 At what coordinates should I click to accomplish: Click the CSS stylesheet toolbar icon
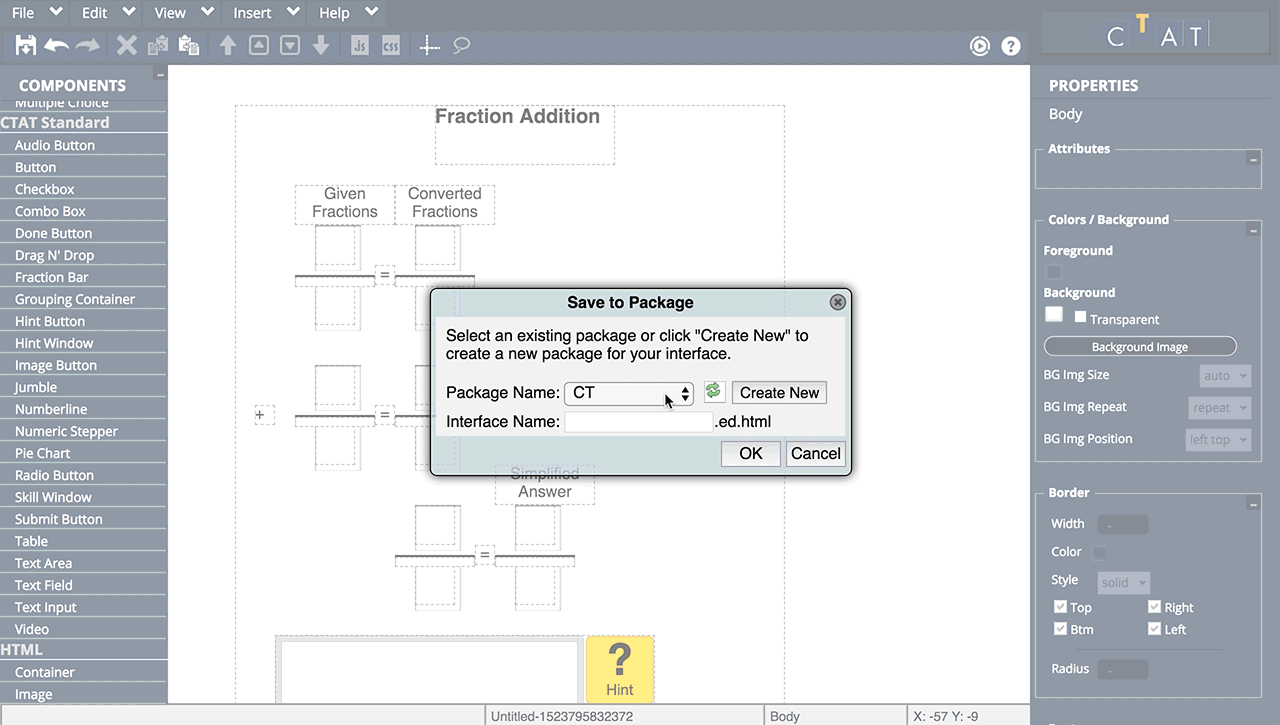[x=391, y=46]
